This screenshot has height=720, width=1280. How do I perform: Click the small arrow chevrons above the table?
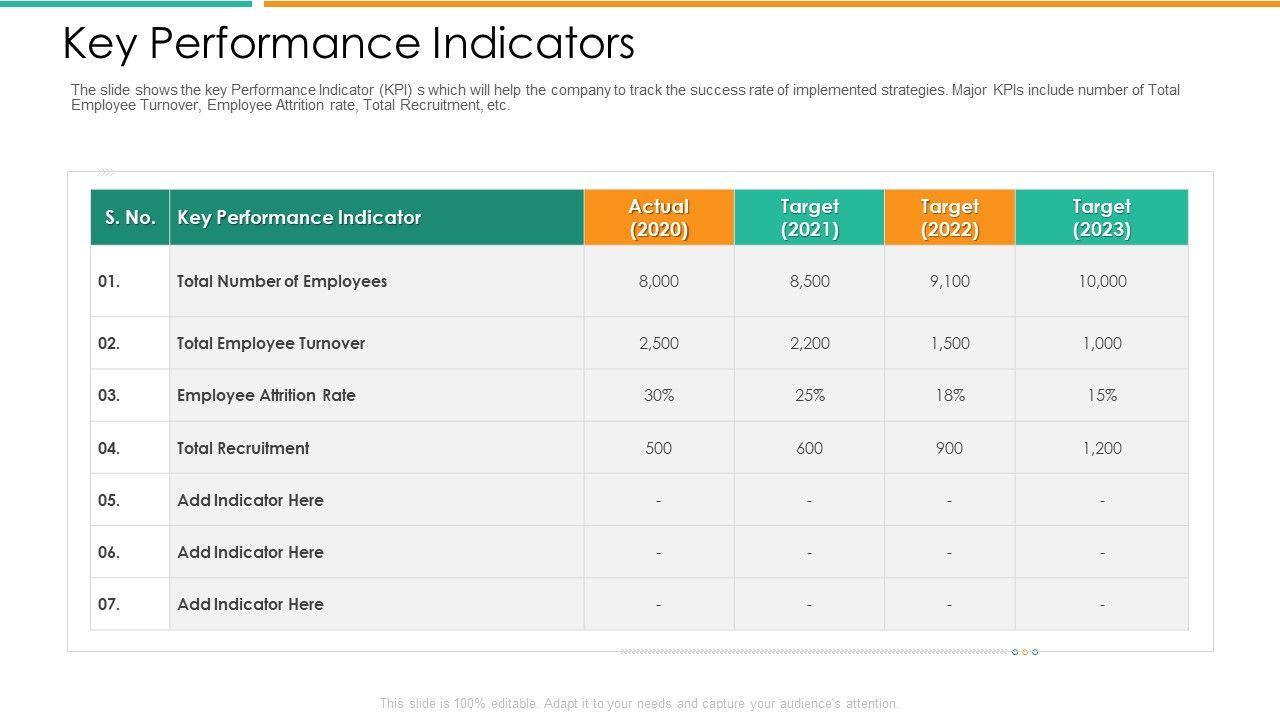point(105,172)
